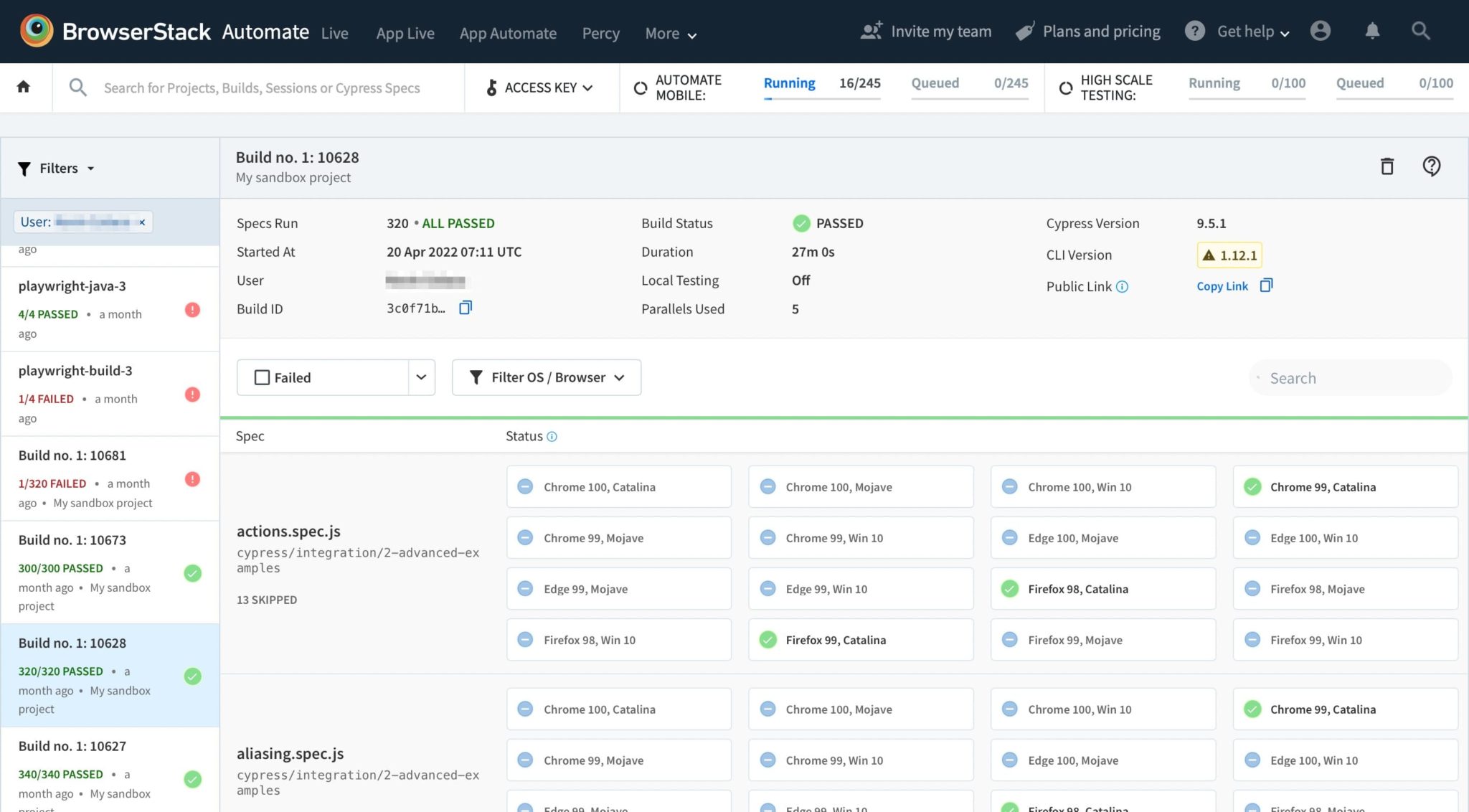The image size is (1469, 812).
Task: Click the notifications bell icon
Action: [1371, 31]
